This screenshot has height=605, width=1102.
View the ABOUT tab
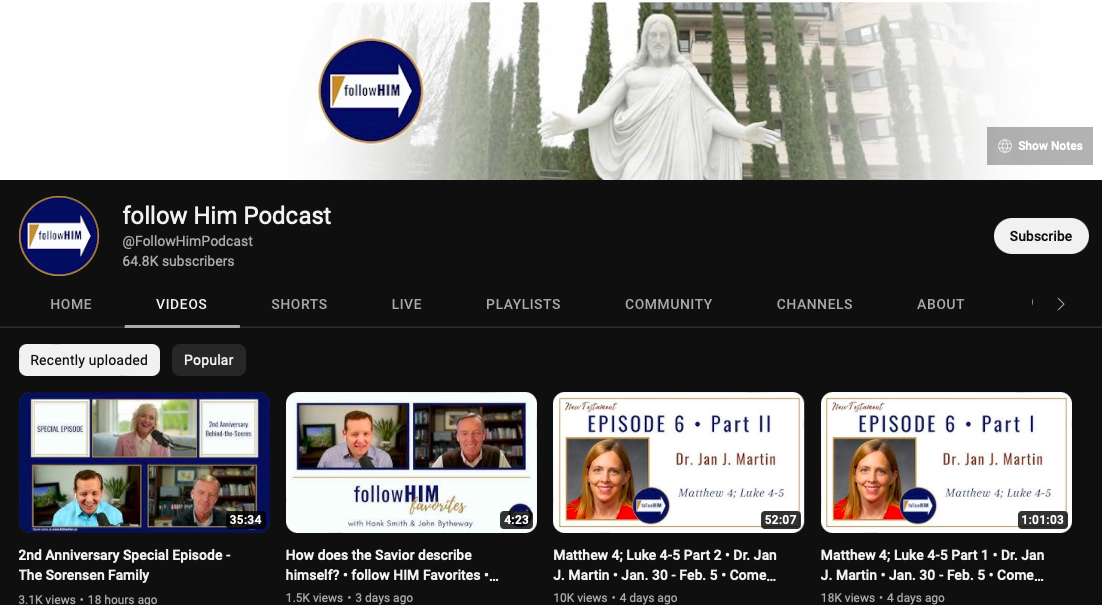tap(940, 304)
